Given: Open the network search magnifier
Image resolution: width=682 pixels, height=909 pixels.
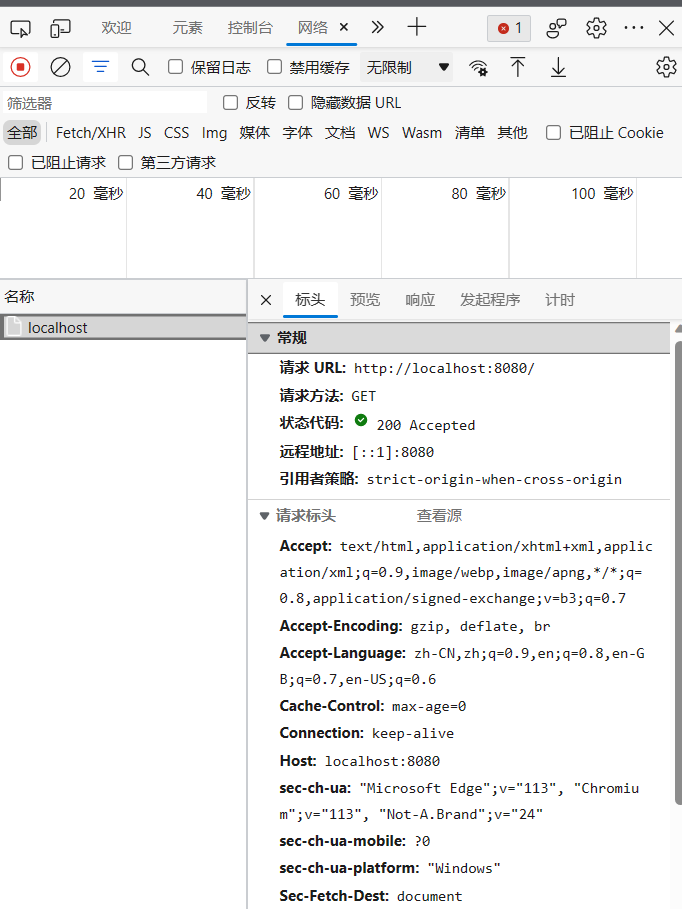Looking at the screenshot, I should 140,67.
